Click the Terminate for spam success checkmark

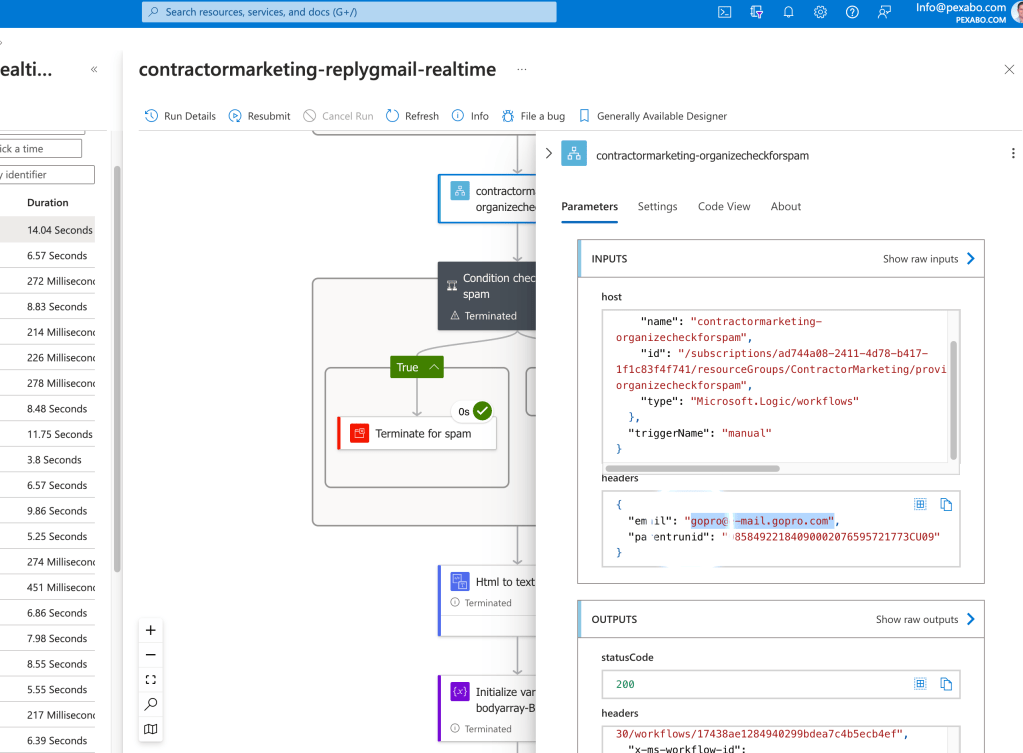pos(482,411)
